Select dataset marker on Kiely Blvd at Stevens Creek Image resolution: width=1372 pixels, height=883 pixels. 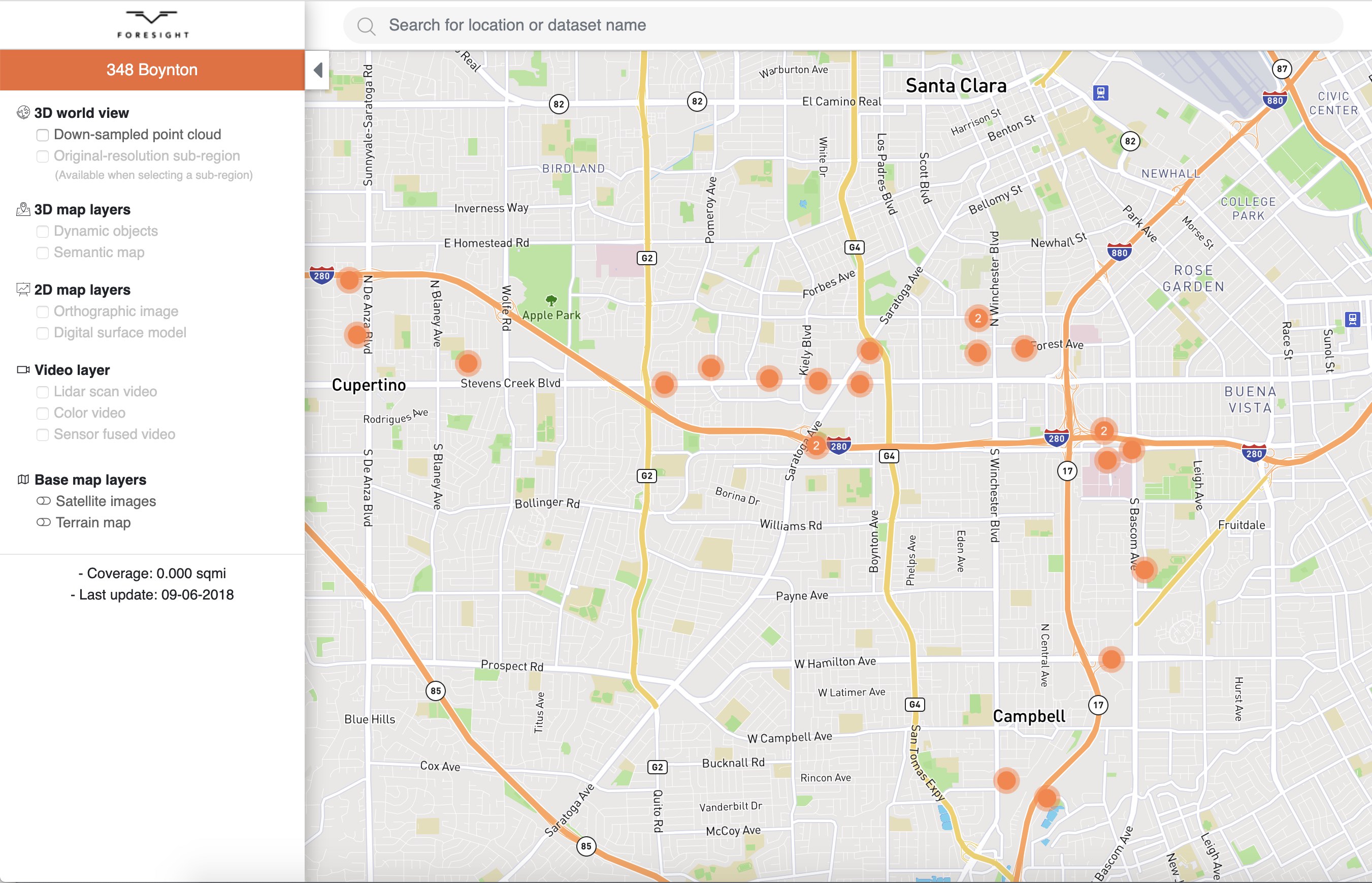click(818, 381)
